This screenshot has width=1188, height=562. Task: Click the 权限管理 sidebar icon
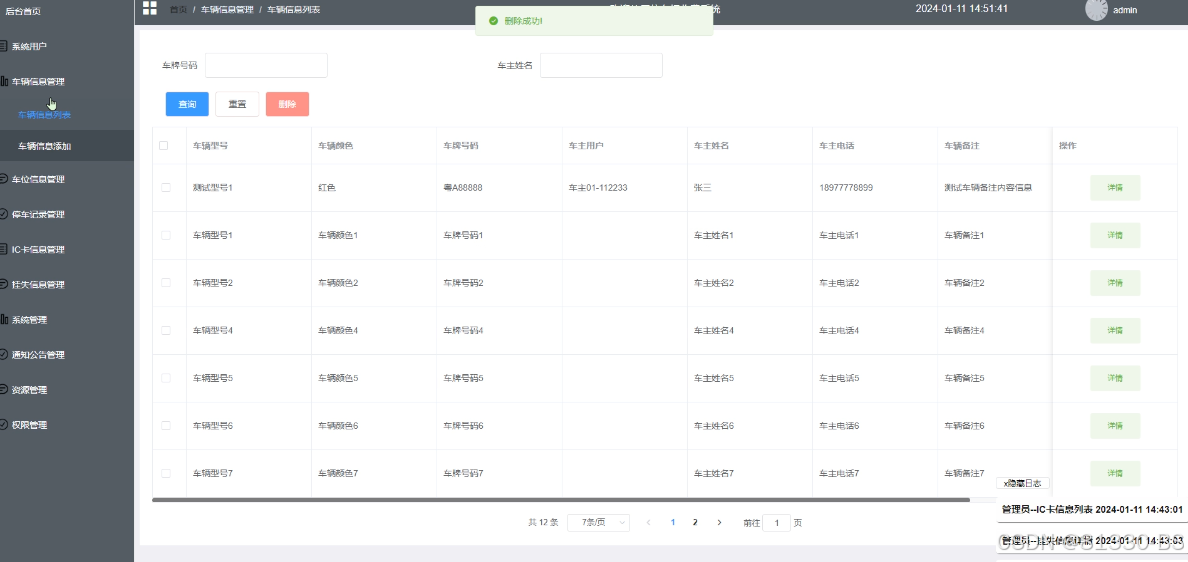point(4,425)
